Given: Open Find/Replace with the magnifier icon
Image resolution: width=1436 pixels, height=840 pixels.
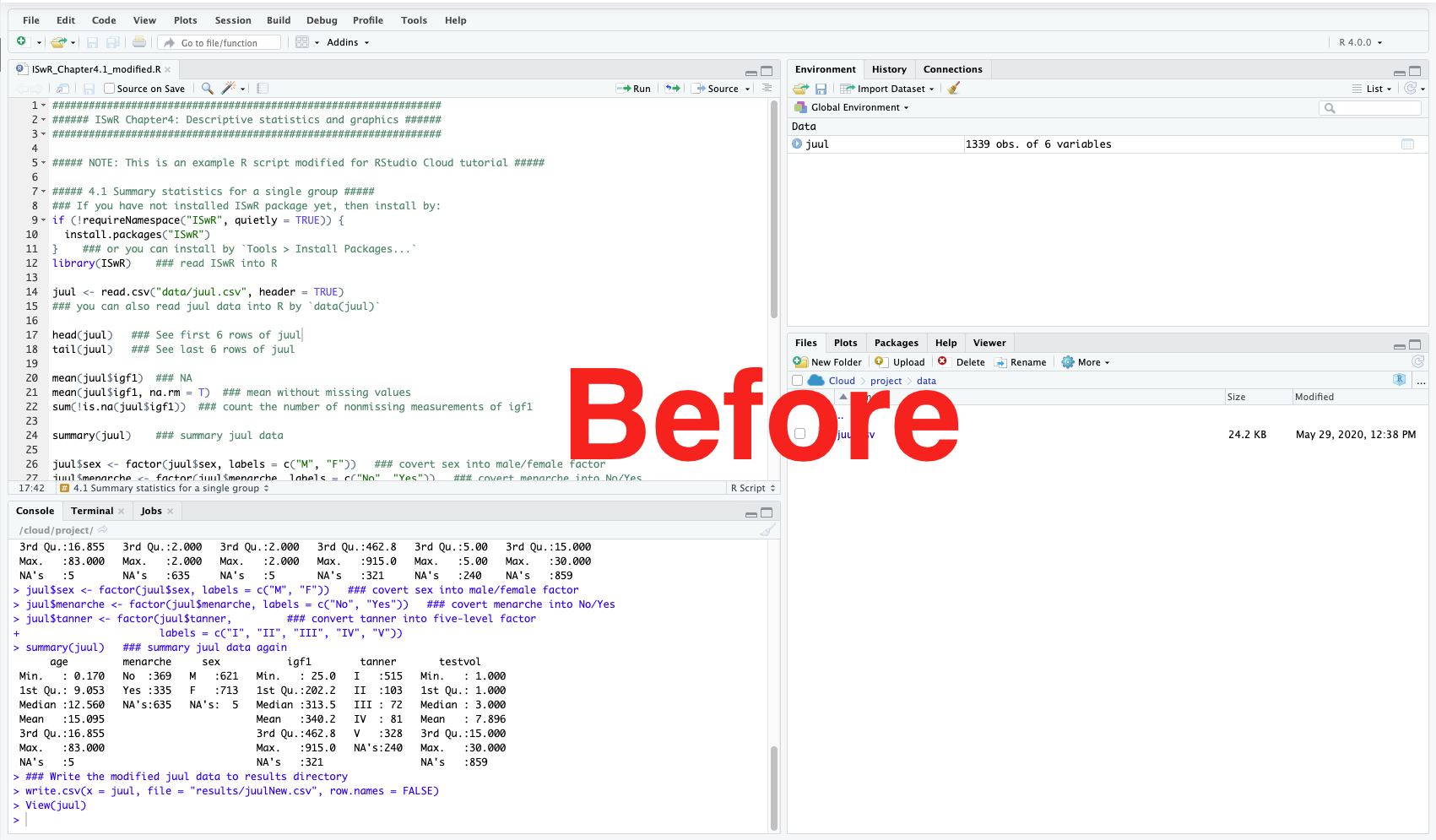Looking at the screenshot, I should click(x=207, y=88).
